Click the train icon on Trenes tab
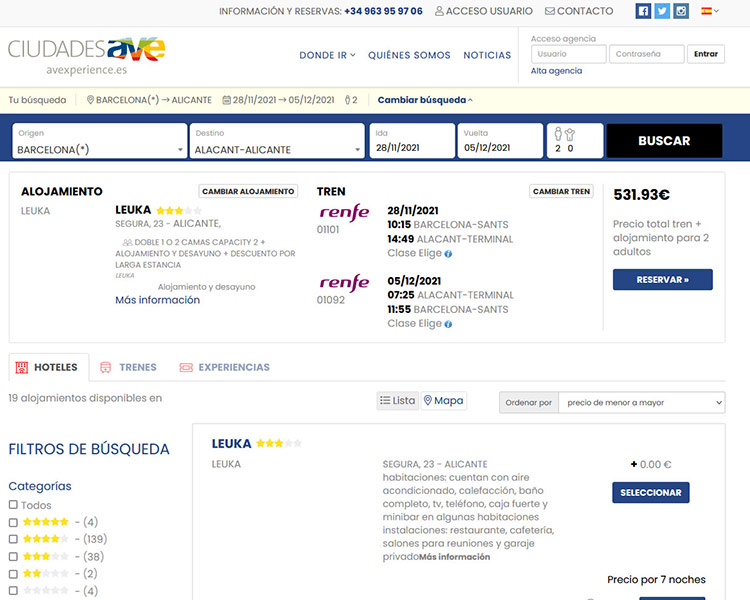This screenshot has height=600, width=750. click(x=106, y=367)
